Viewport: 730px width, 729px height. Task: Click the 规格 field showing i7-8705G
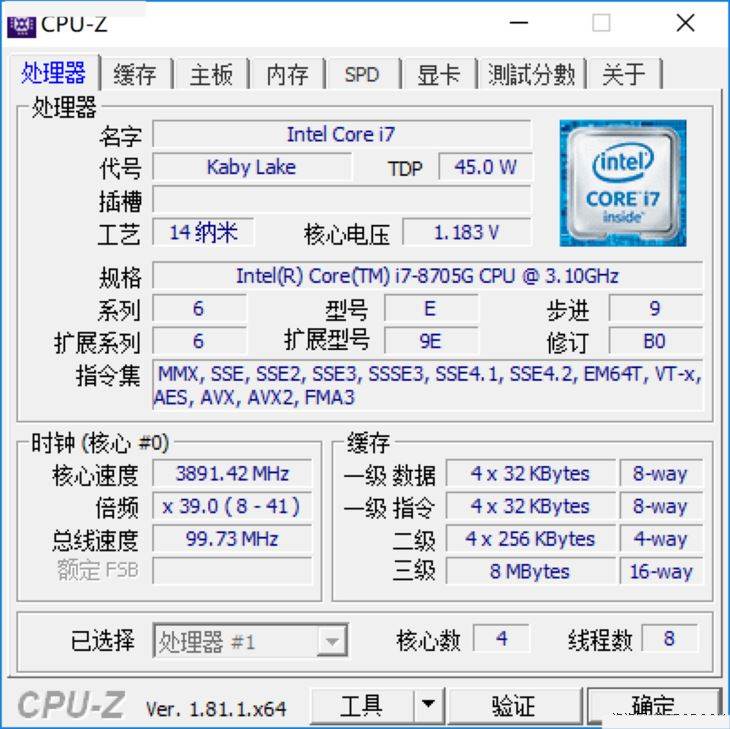tap(427, 276)
